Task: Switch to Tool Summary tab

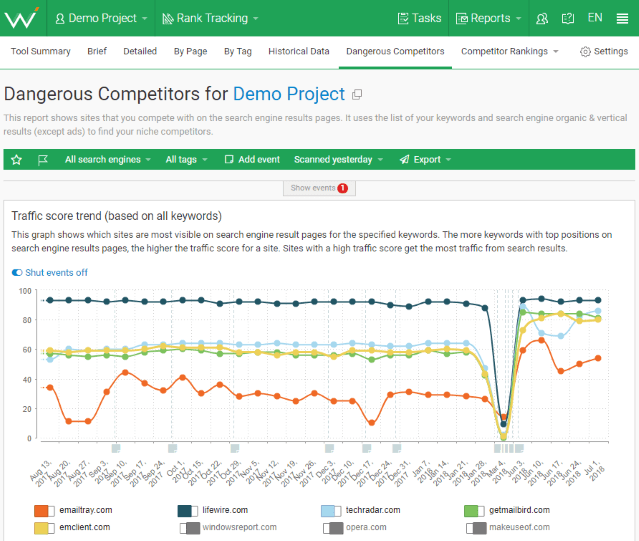Action: click(40, 51)
